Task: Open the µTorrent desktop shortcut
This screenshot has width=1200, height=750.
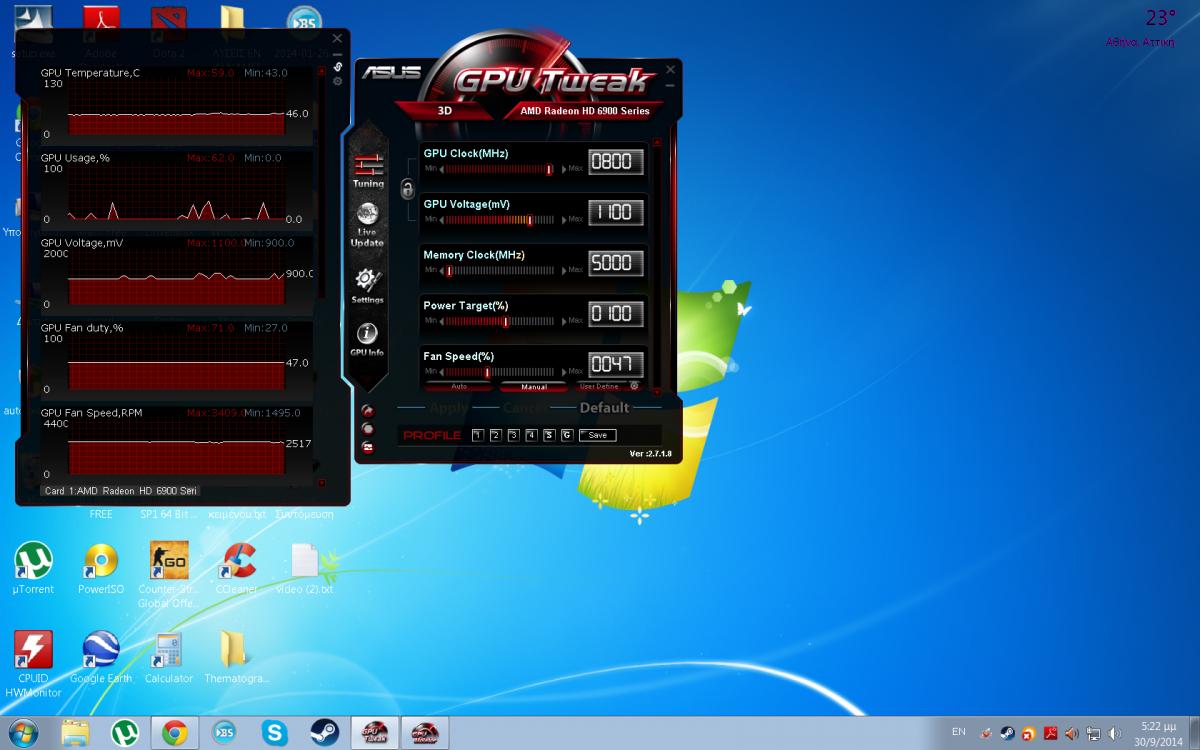Action: [x=33, y=568]
